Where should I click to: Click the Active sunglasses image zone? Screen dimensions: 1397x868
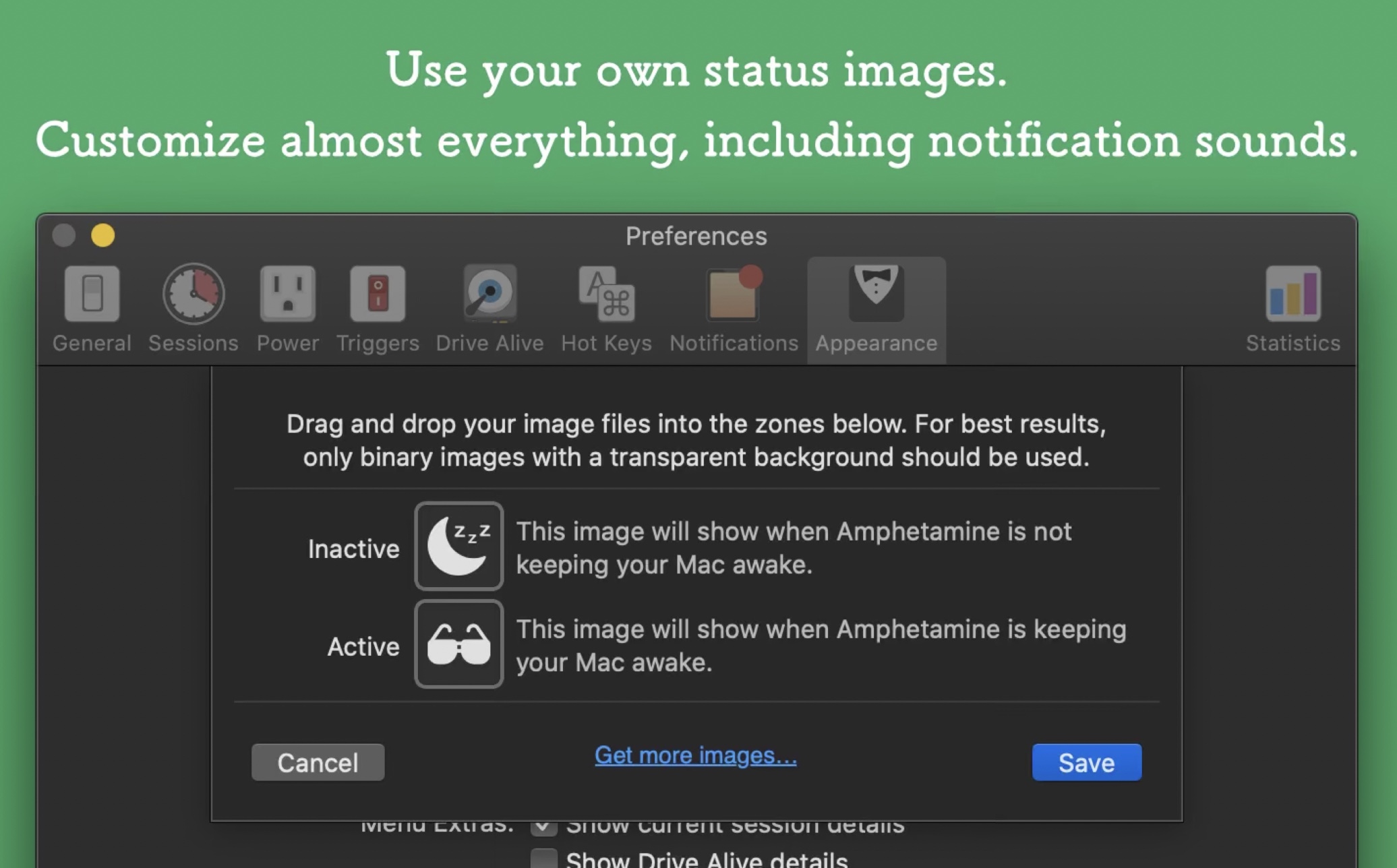tap(459, 644)
